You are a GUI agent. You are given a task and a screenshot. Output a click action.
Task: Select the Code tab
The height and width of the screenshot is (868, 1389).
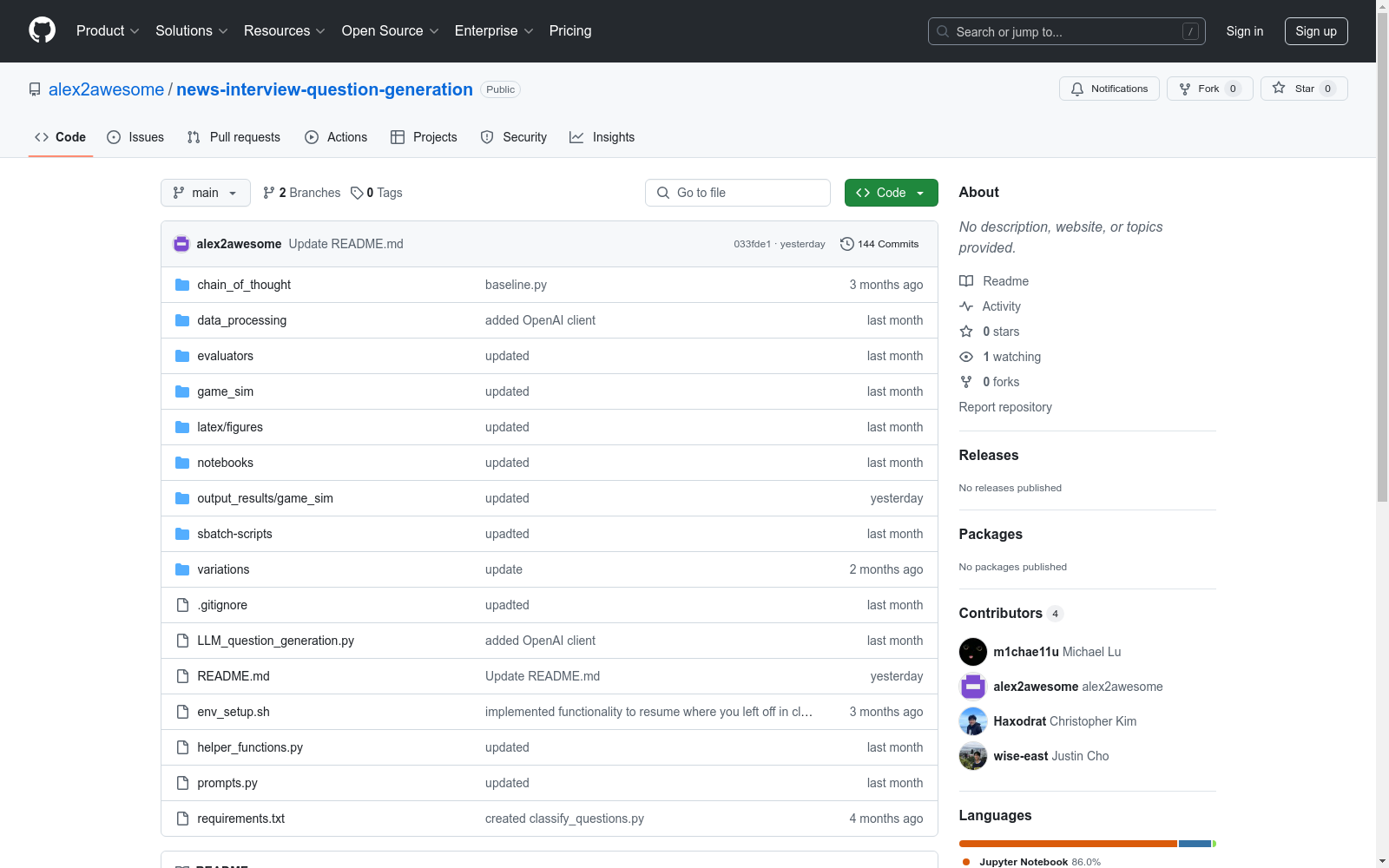pyautogui.click(x=61, y=137)
